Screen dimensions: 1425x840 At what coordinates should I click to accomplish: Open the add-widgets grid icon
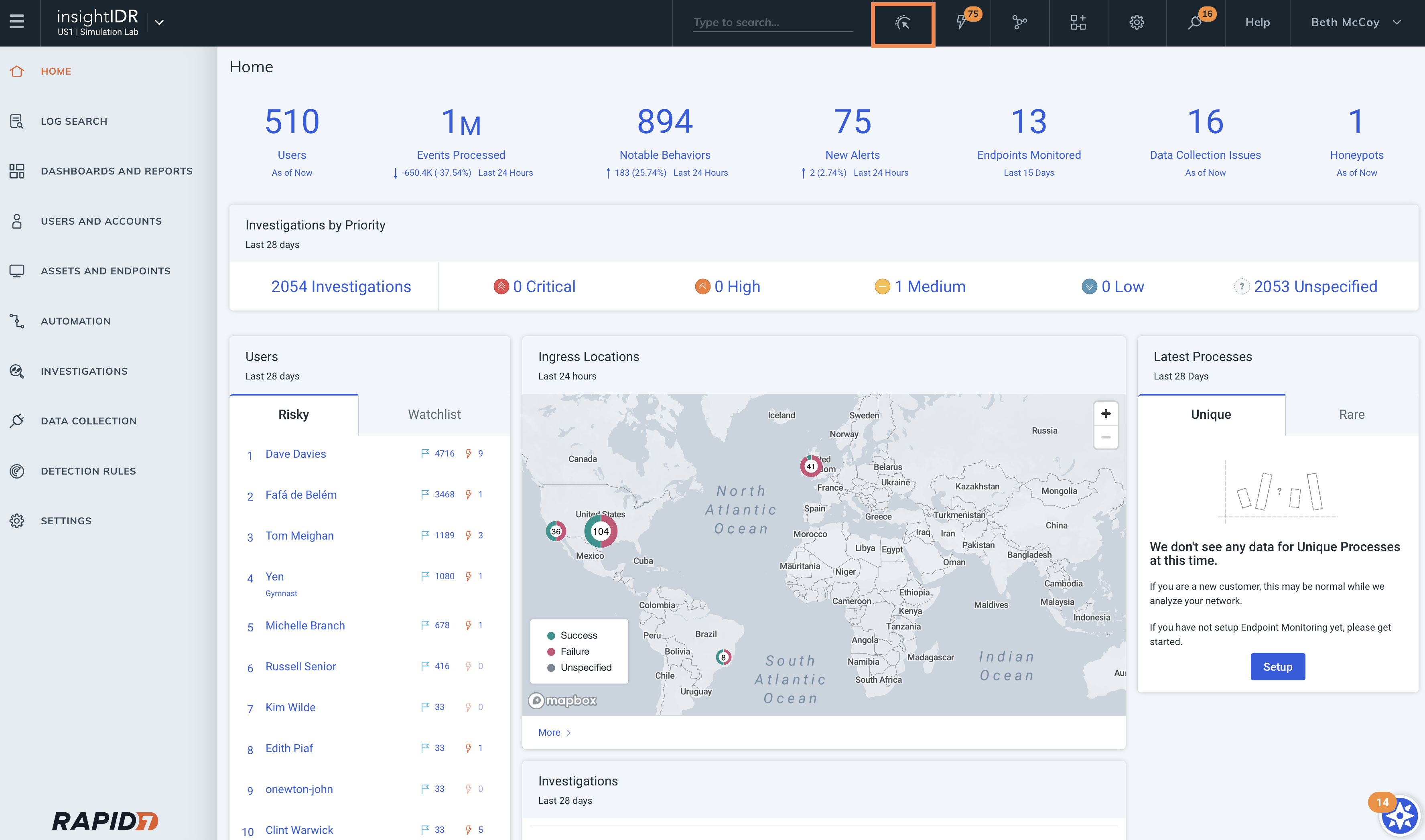[1078, 22]
